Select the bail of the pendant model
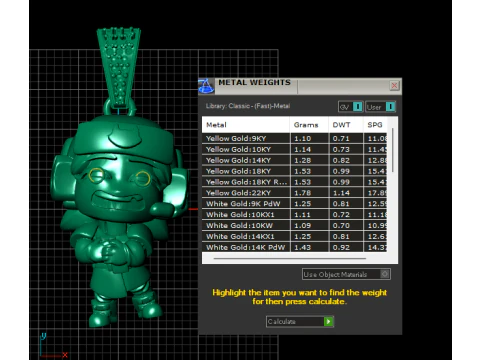Viewport: 480px width, 360px height. [x=119, y=67]
